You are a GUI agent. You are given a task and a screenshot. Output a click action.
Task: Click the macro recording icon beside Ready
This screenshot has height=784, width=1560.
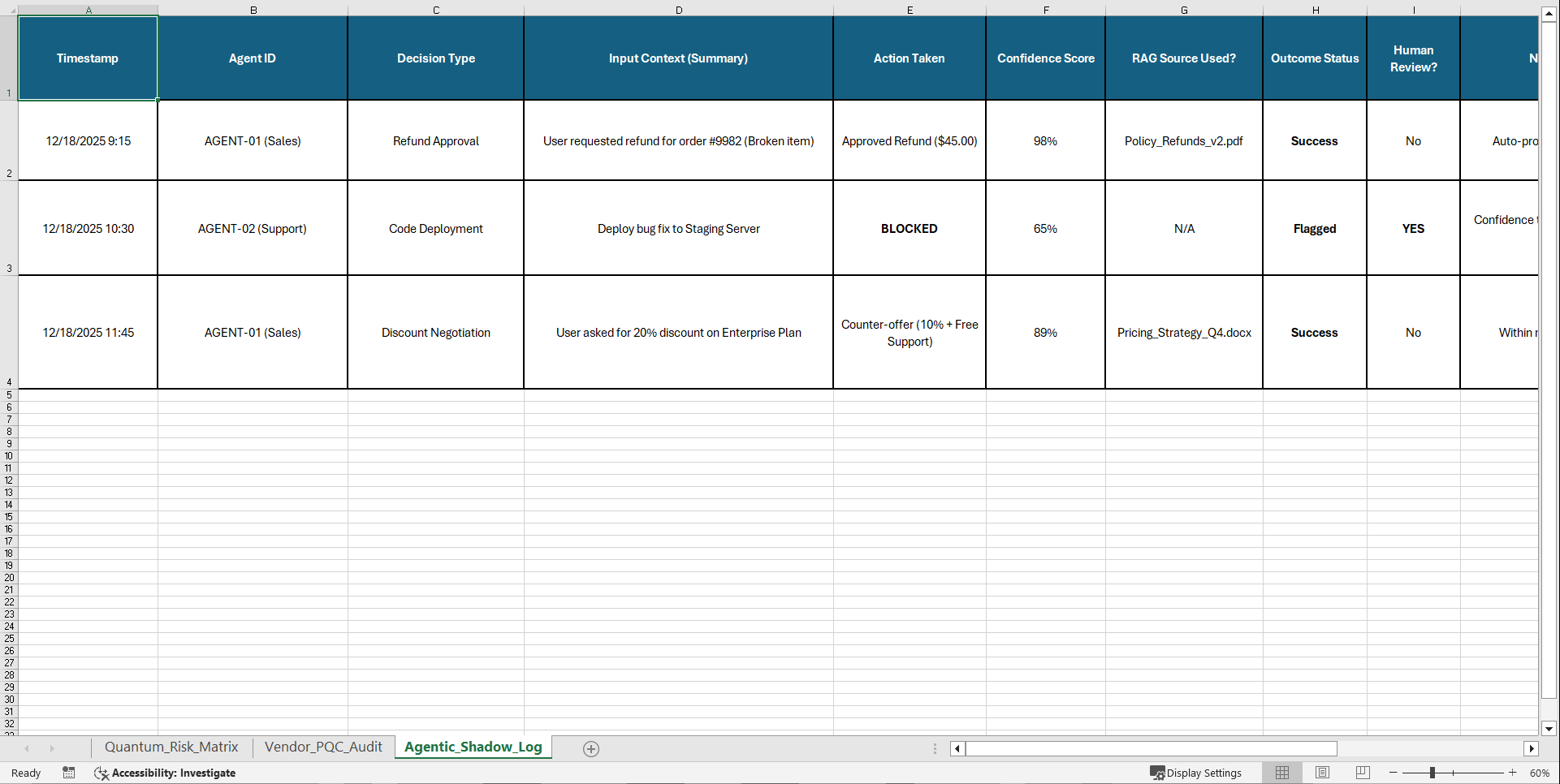tap(69, 773)
